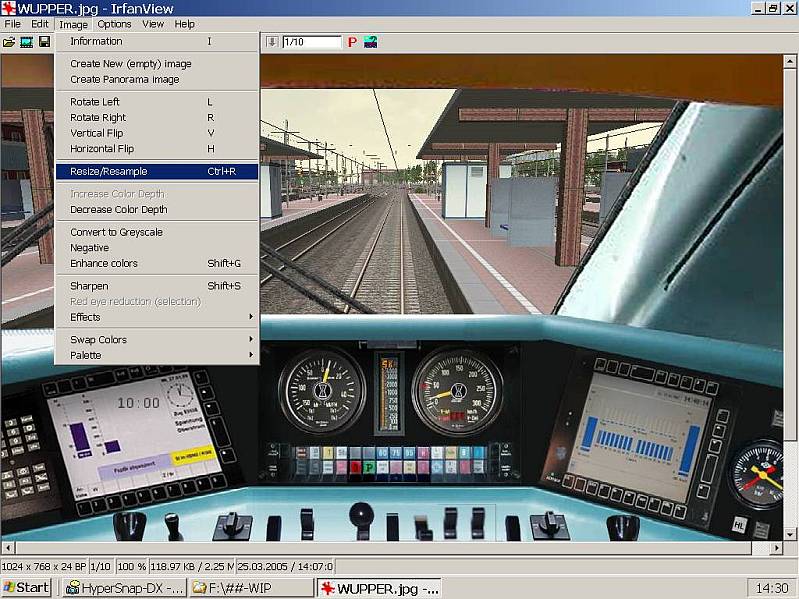Click the 100 % zoom status entry

coord(131,566)
